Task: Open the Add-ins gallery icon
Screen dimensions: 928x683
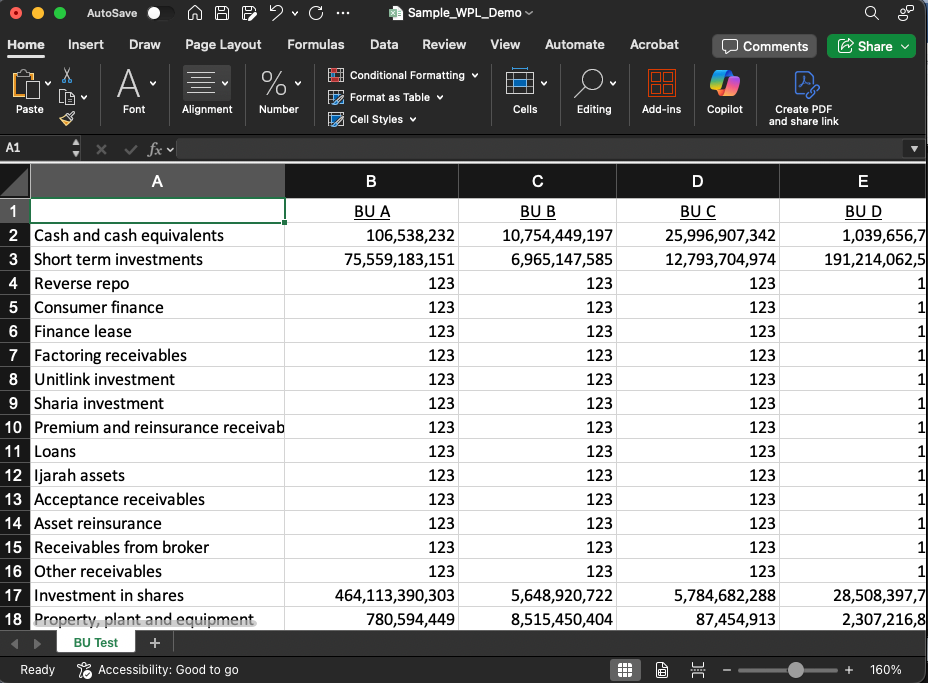Action: tap(661, 84)
